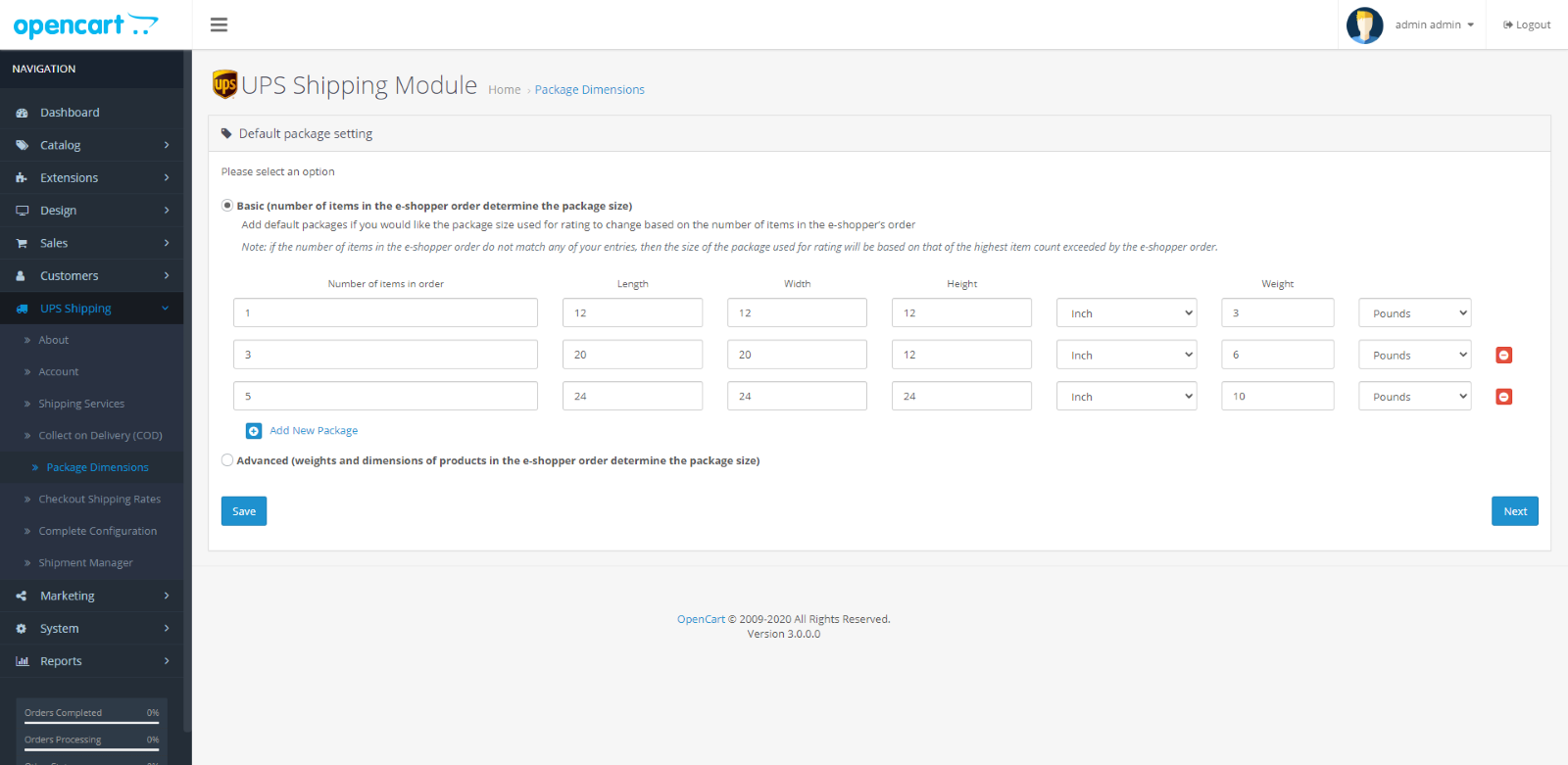Click the OpenCart footer link
The image size is (1568, 765).
pyautogui.click(x=701, y=619)
